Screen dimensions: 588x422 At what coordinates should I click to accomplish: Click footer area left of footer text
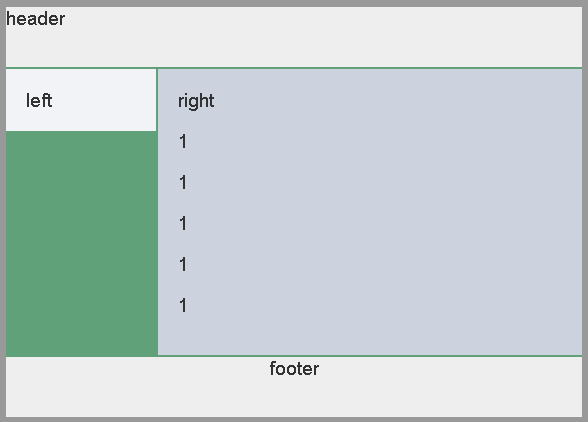point(137,369)
